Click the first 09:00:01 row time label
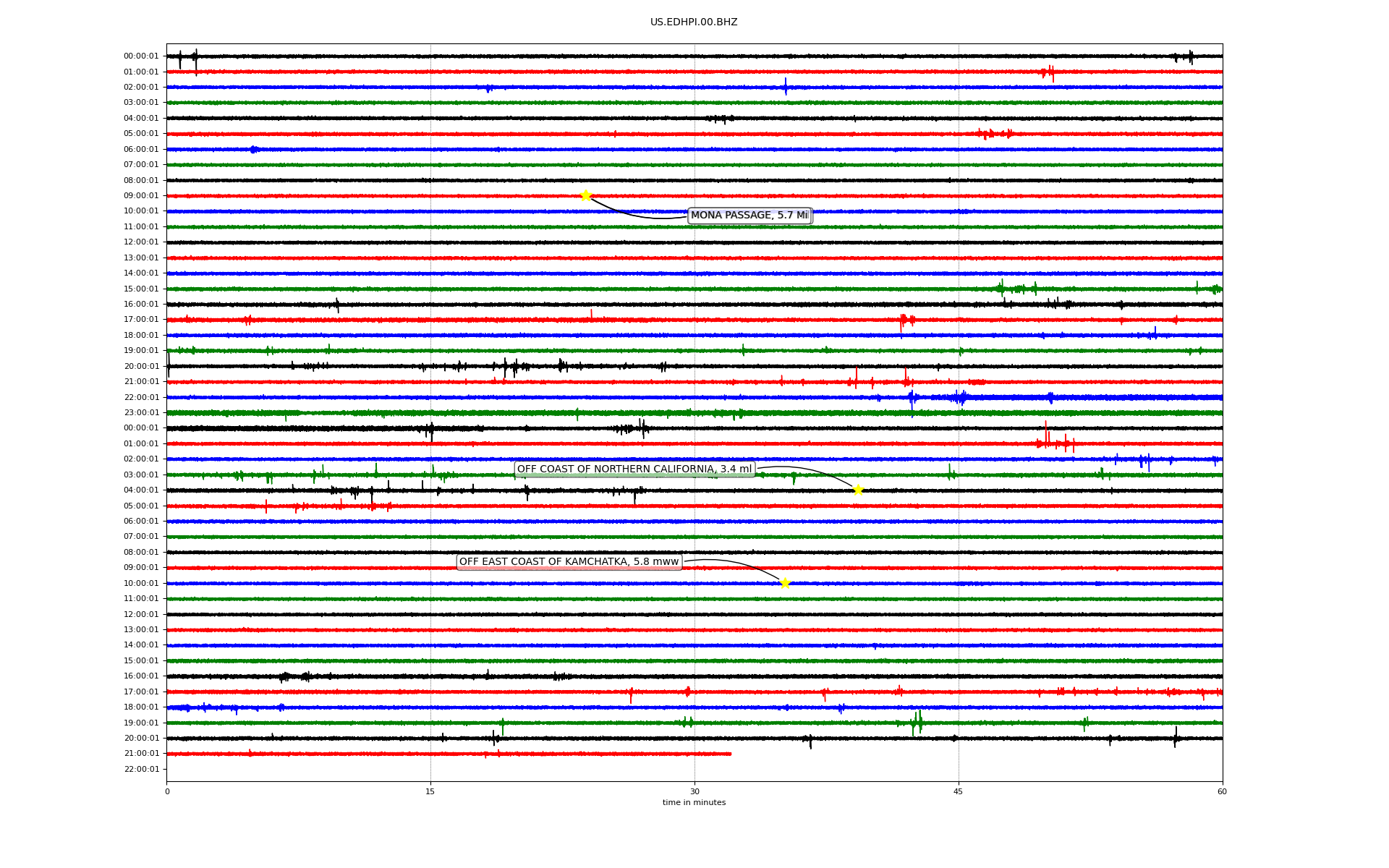The image size is (1389, 868). (141, 195)
